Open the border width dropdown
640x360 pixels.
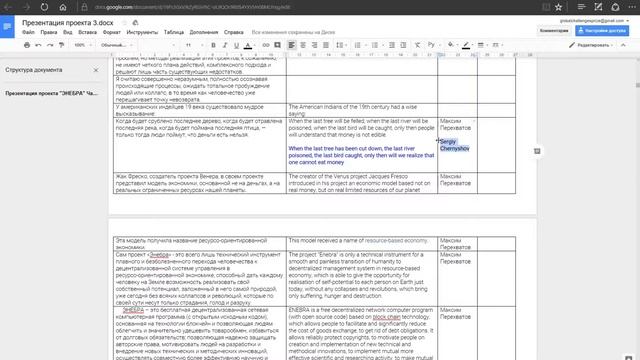(x=482, y=45)
